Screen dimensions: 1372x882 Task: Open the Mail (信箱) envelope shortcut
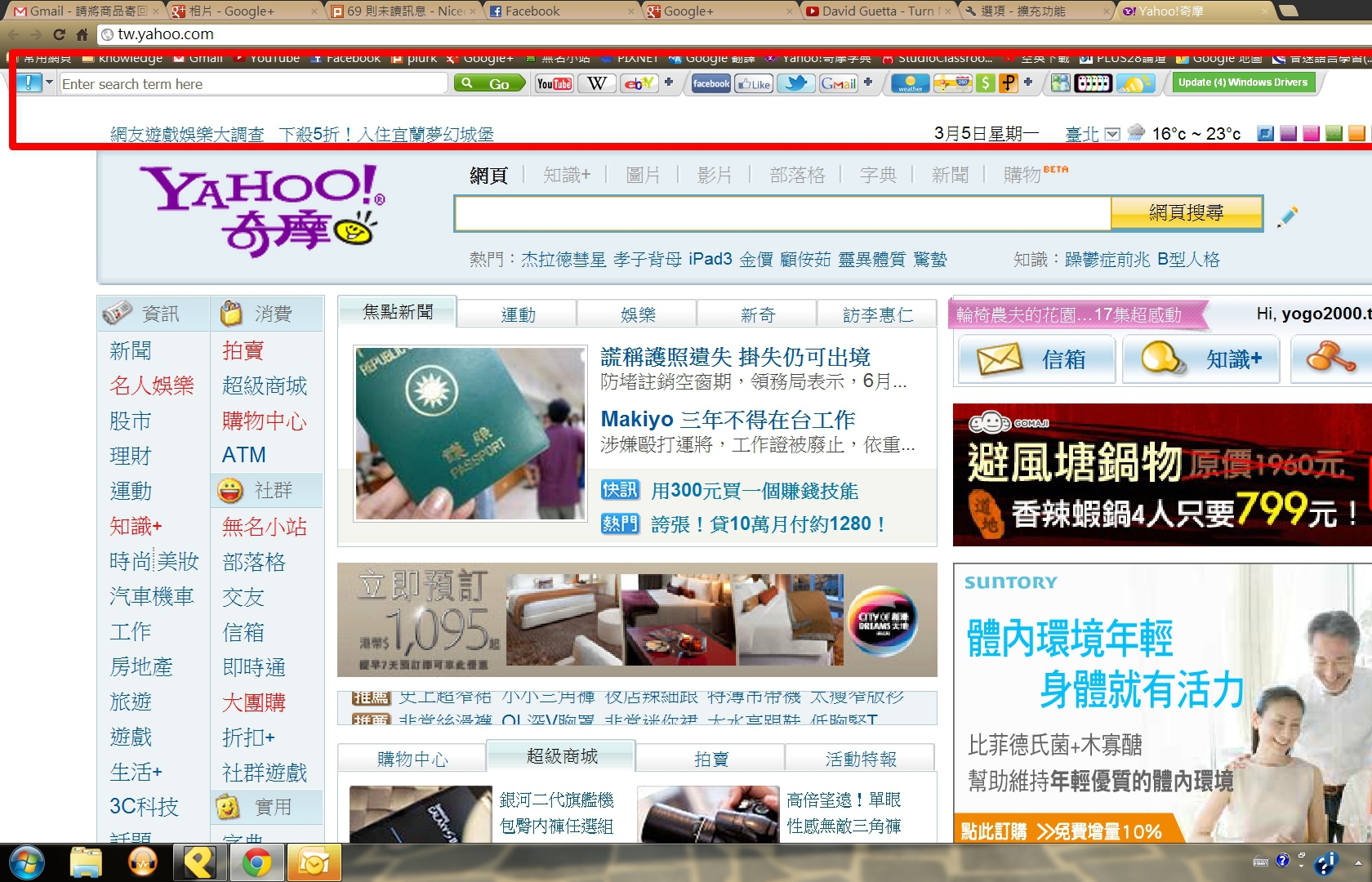pyautogui.click(x=1037, y=359)
